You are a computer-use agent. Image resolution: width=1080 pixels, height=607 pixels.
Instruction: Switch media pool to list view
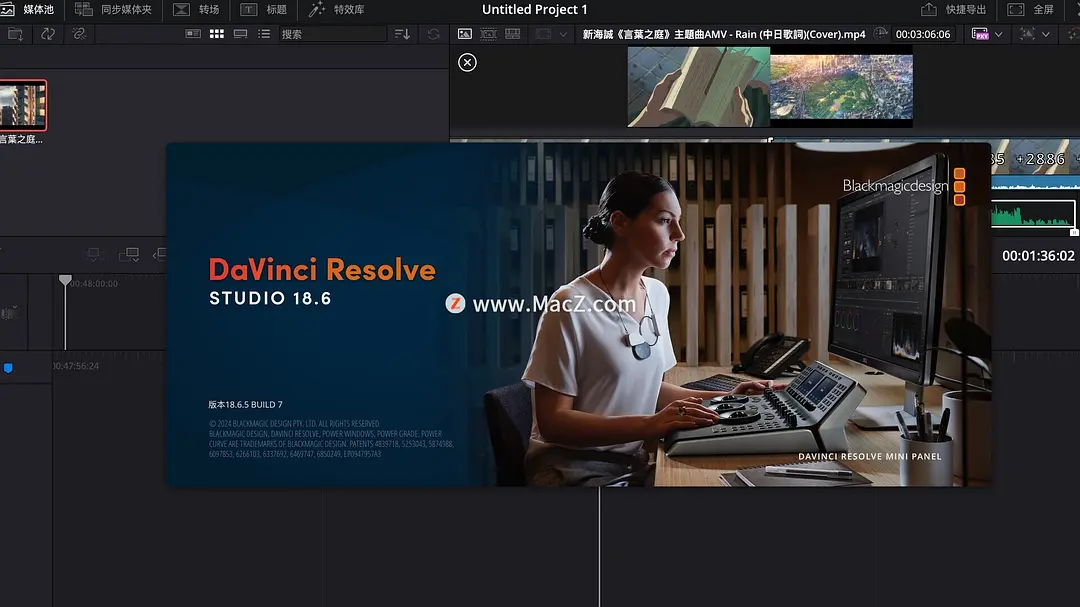click(x=264, y=34)
